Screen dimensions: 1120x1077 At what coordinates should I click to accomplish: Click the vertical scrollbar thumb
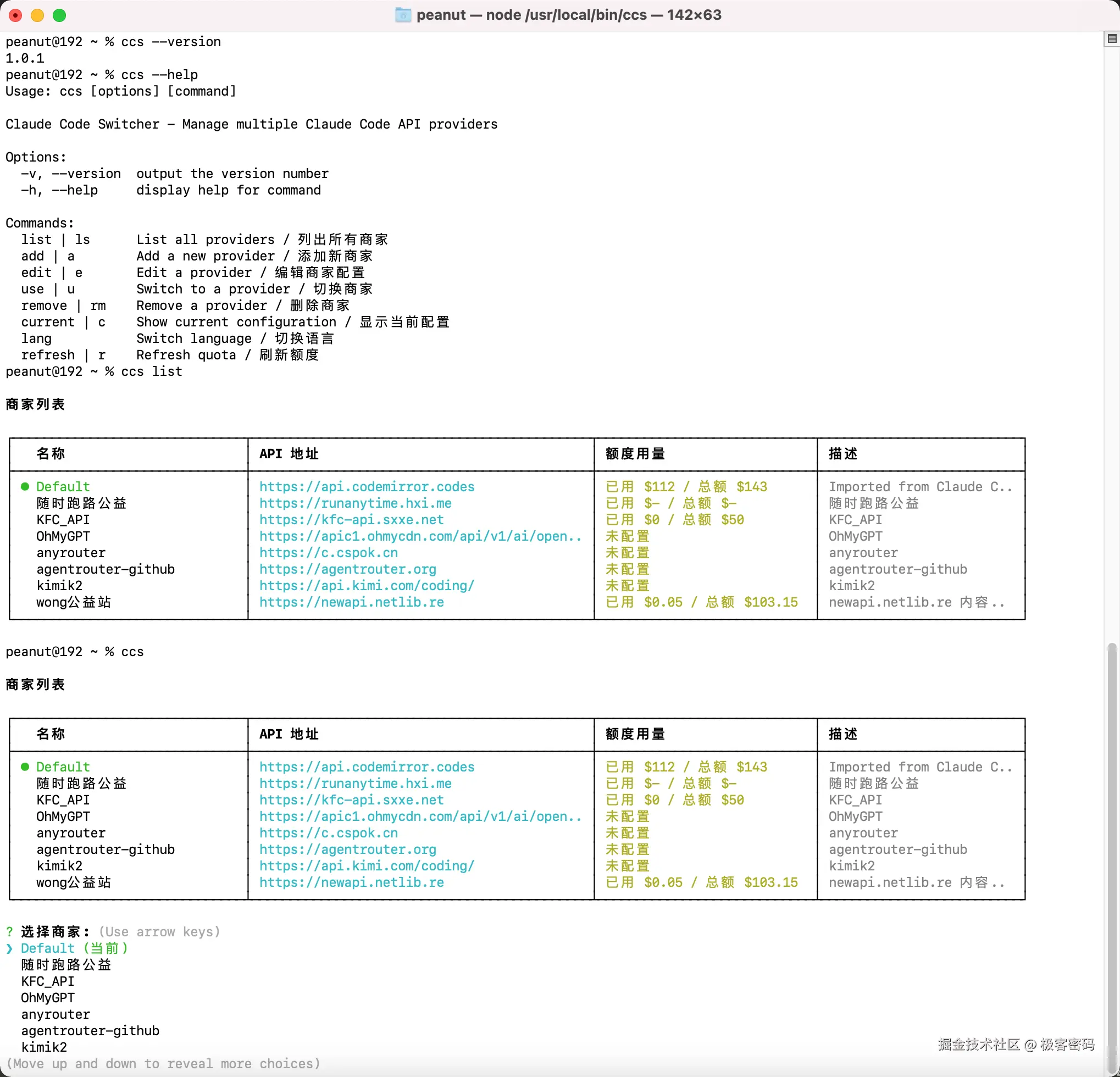click(x=1111, y=857)
